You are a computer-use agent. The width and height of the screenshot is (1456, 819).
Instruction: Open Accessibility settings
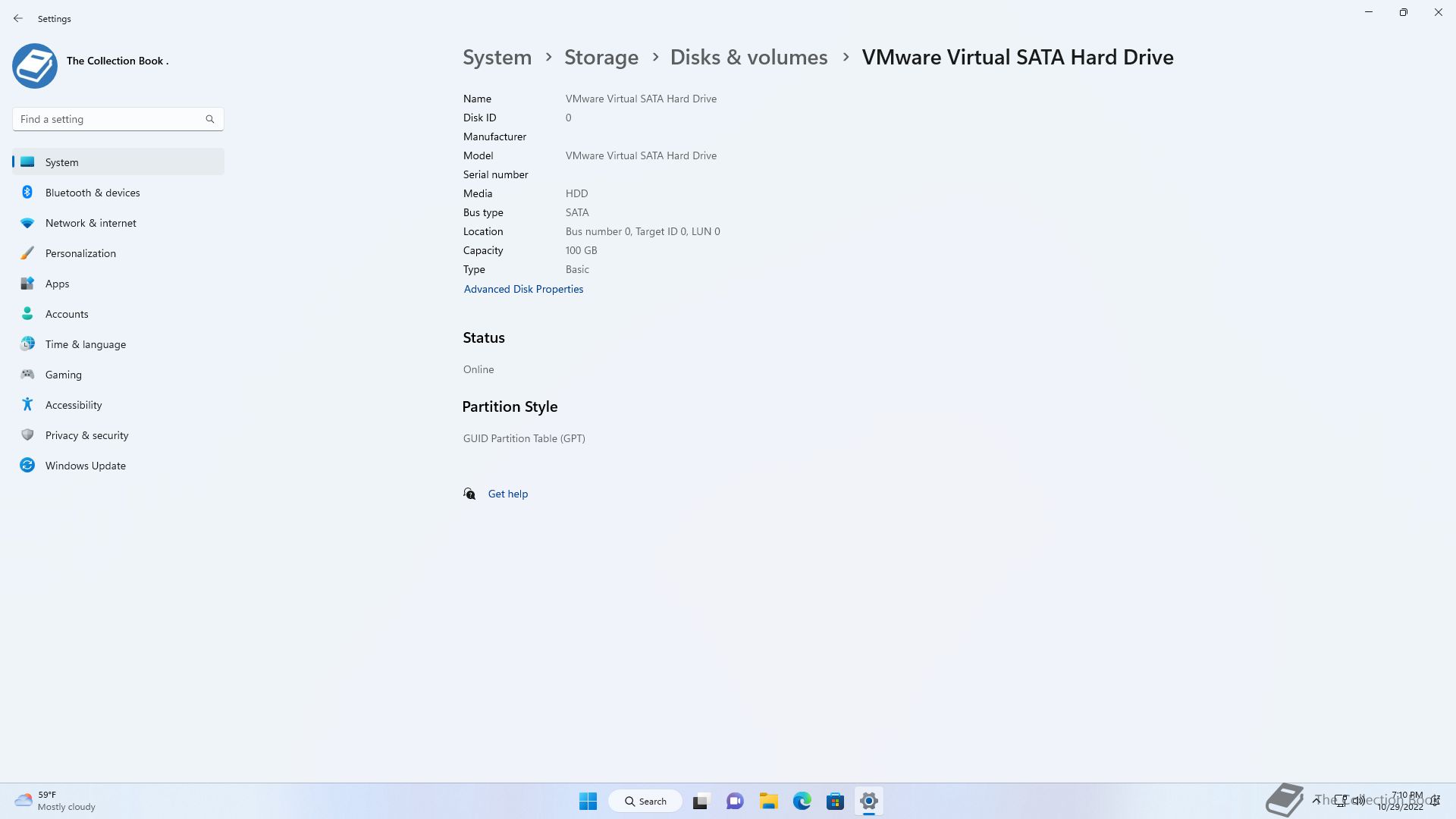118,405
